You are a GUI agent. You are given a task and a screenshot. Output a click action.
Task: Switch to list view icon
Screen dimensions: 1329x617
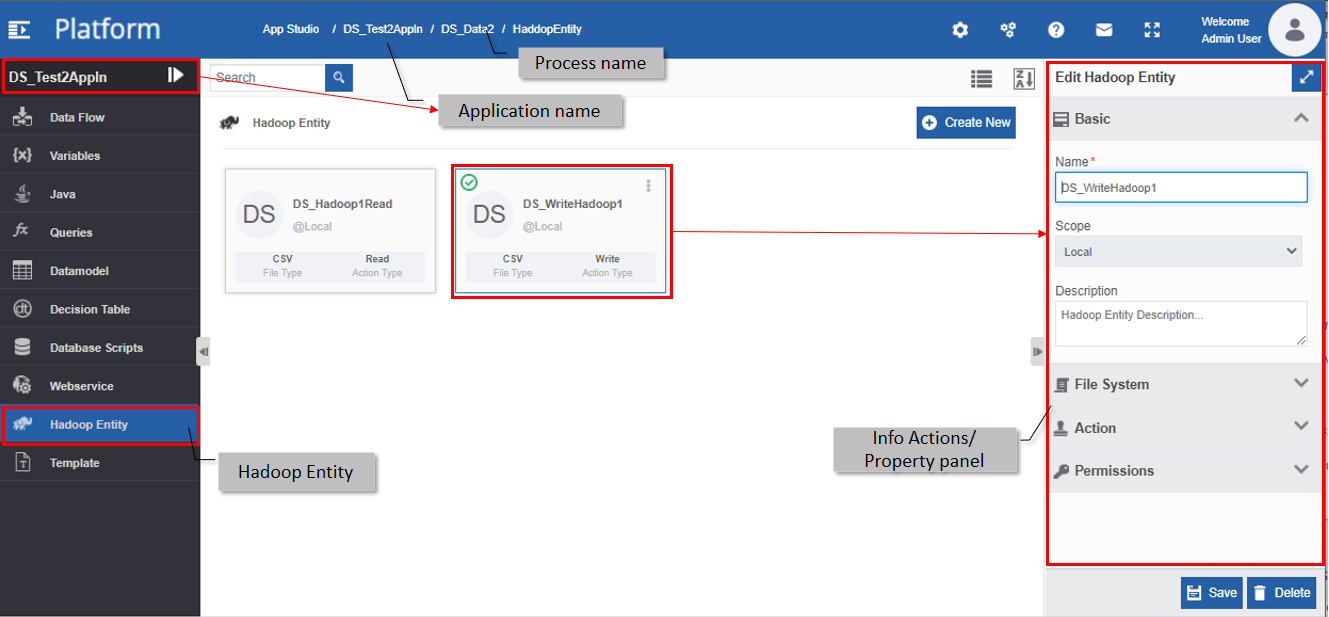click(x=981, y=79)
